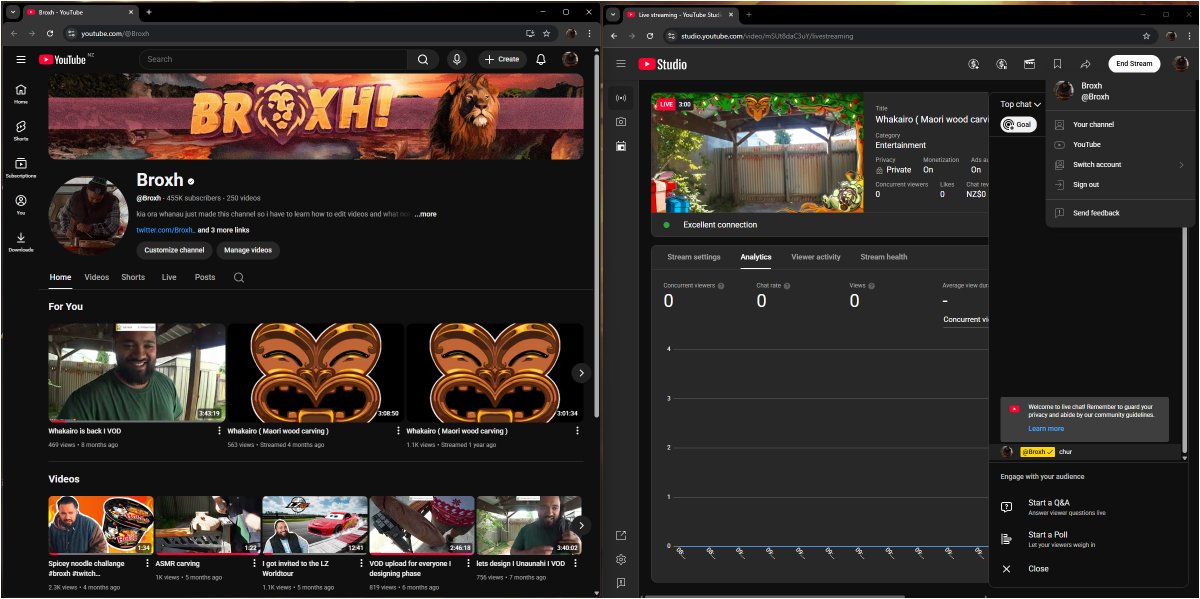The width and height of the screenshot is (1200, 599).
Task: Click Create button on YouTube
Action: tap(502, 59)
